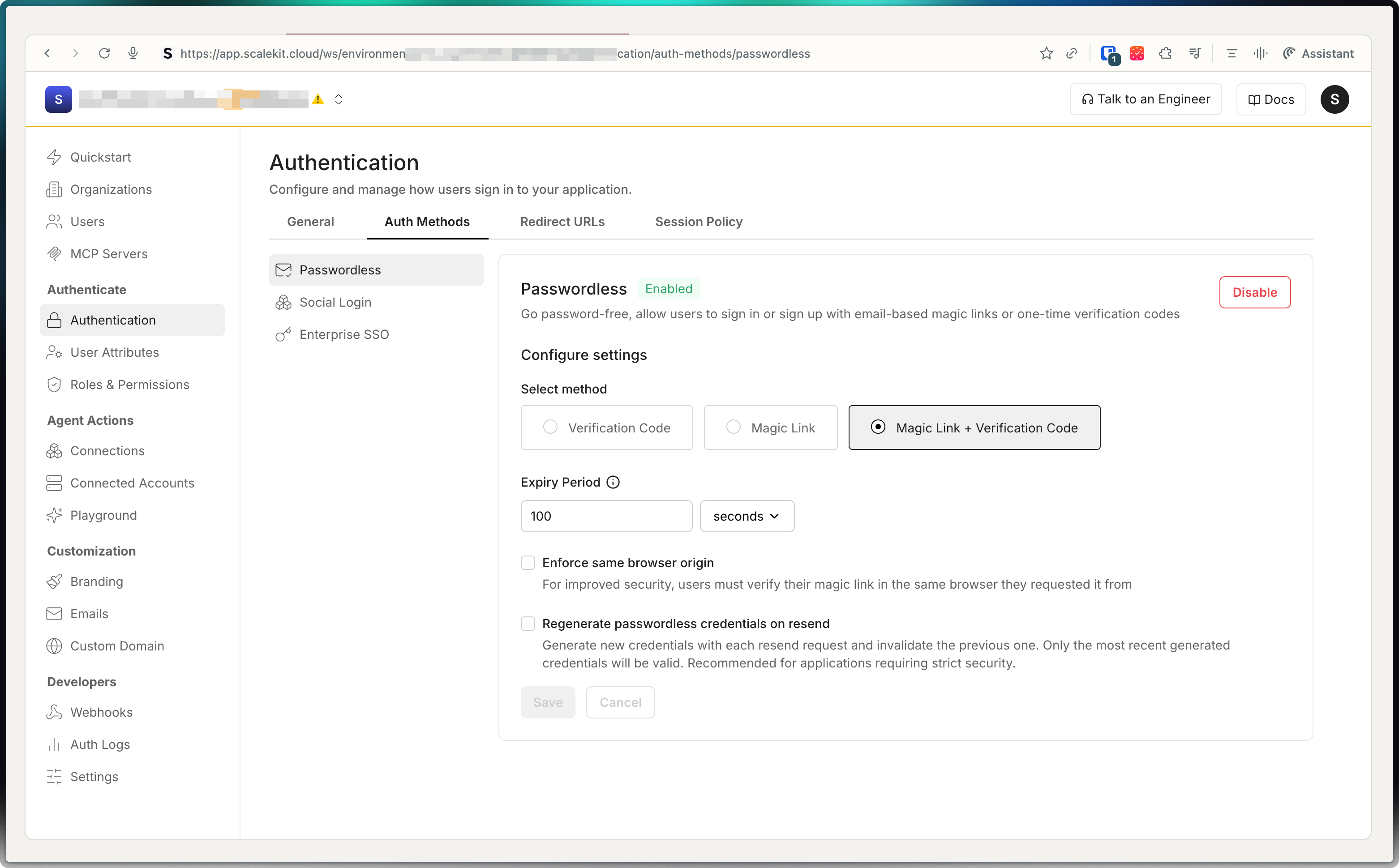Open MCP Servers from sidebar icon
Screen dimensions: 1399x868
(x=54, y=254)
